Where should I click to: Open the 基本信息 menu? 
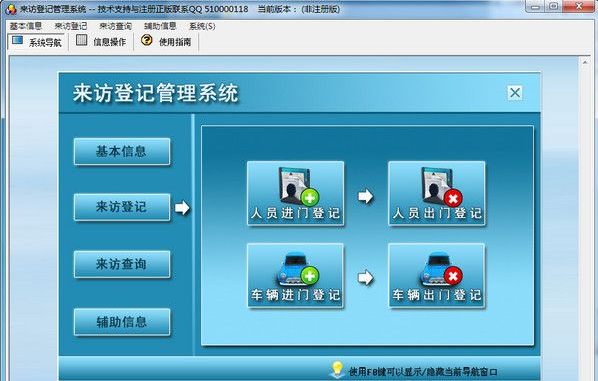coord(26,26)
